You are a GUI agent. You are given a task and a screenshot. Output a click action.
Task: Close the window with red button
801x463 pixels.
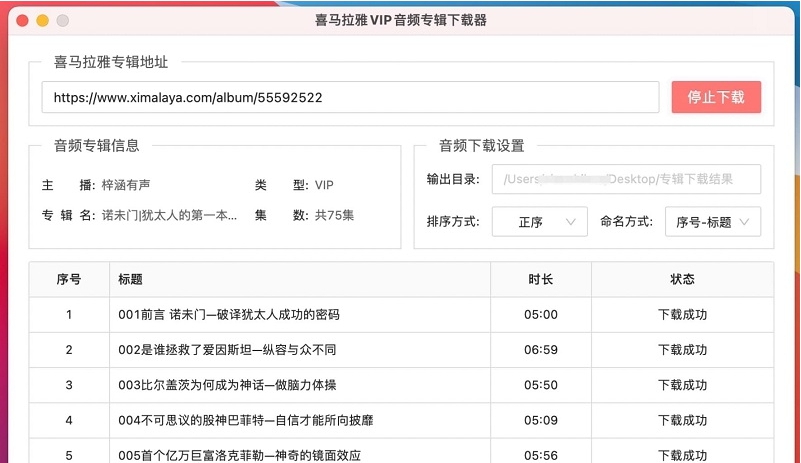(x=22, y=20)
